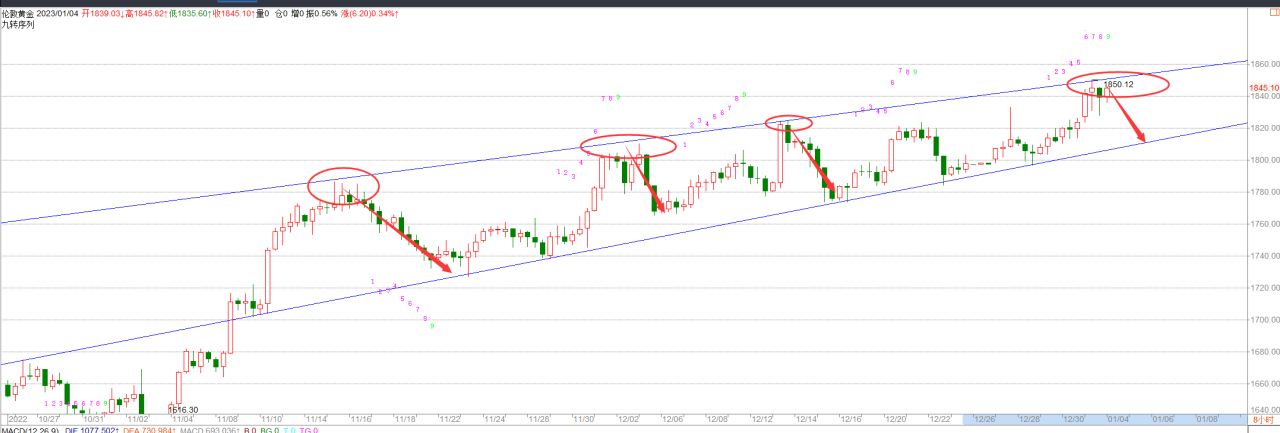This screenshot has width=1280, height=433.
Task: Click the 九转序列 indicator label
Action: [17, 24]
